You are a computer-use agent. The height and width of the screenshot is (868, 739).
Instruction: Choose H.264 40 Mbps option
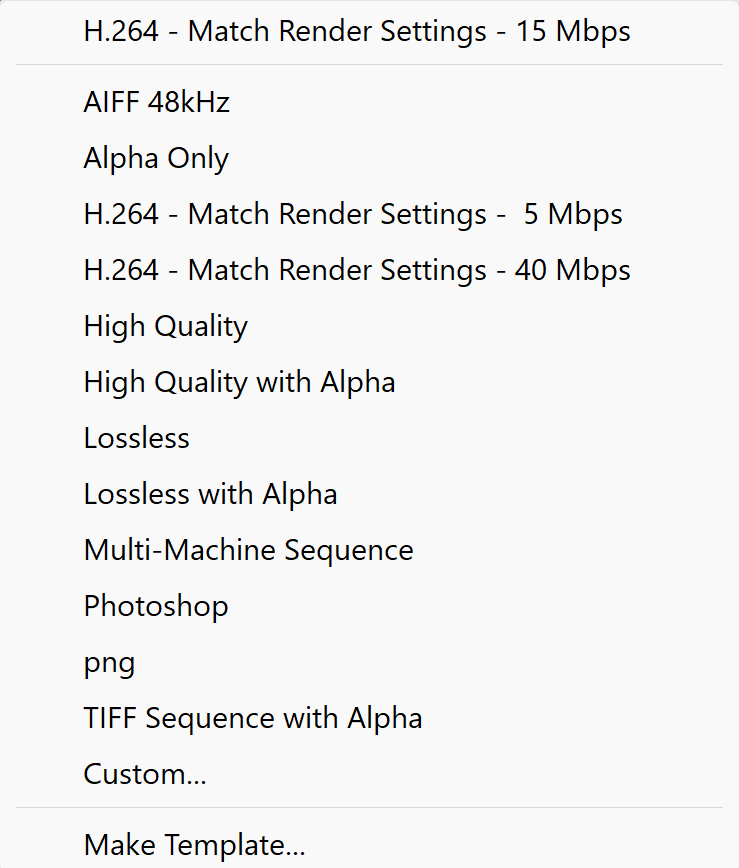coord(356,269)
